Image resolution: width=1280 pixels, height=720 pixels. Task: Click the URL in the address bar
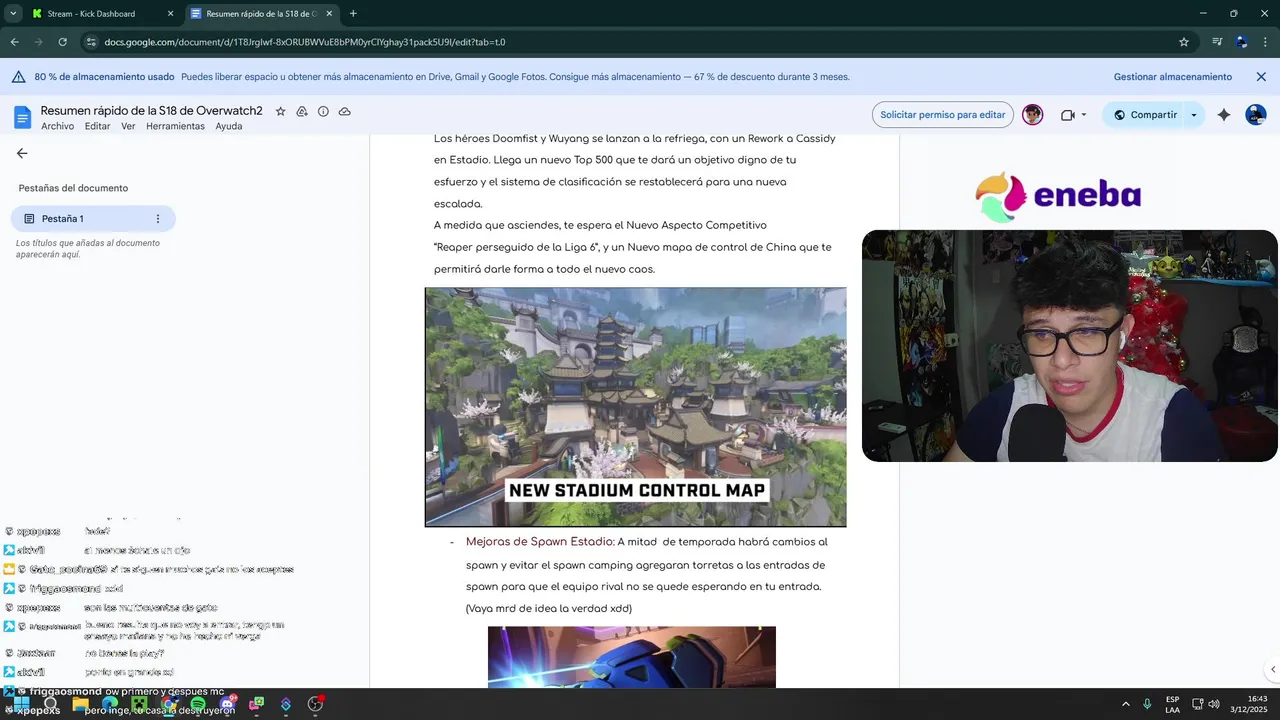[x=305, y=42]
